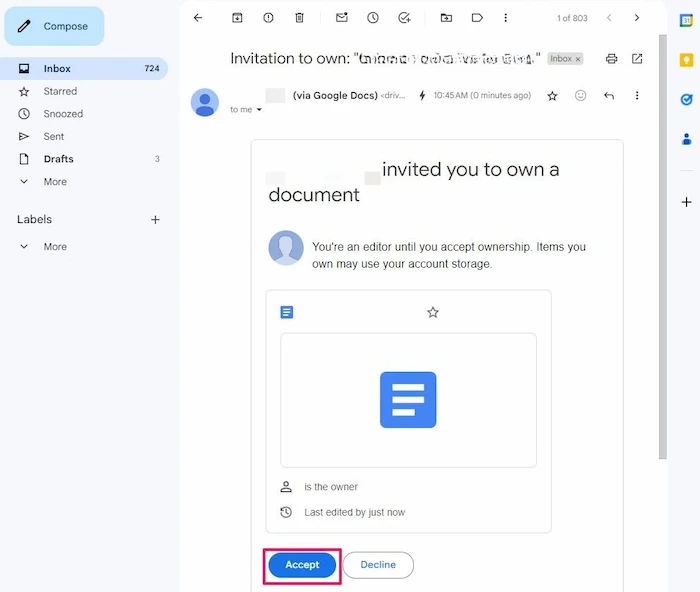Open email in a new window

pos(637,58)
